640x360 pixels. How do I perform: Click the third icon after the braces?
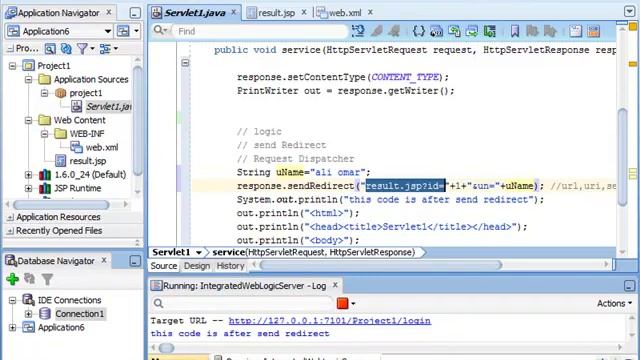471,31
